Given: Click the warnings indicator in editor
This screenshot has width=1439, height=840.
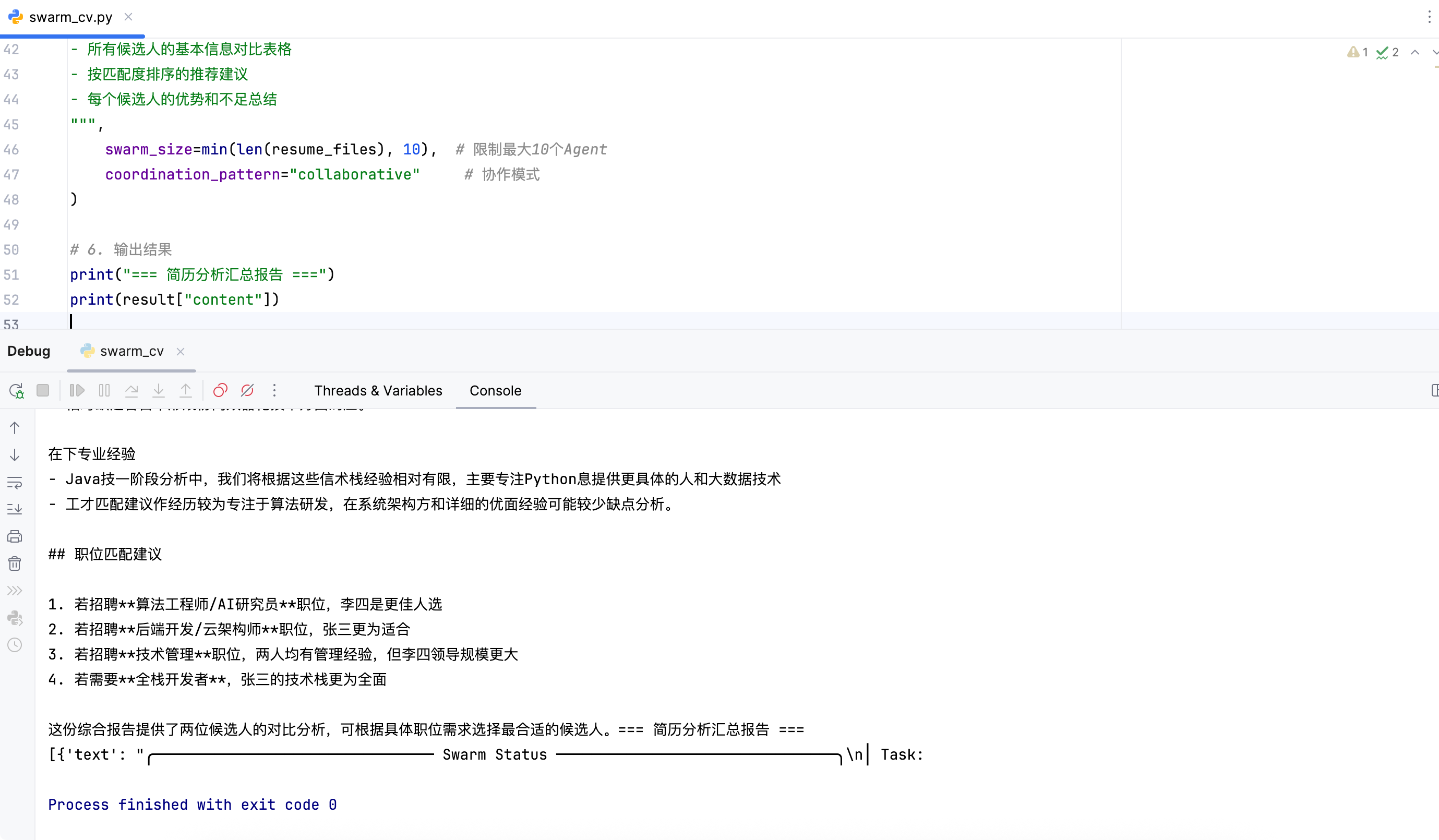Looking at the screenshot, I should (1358, 53).
